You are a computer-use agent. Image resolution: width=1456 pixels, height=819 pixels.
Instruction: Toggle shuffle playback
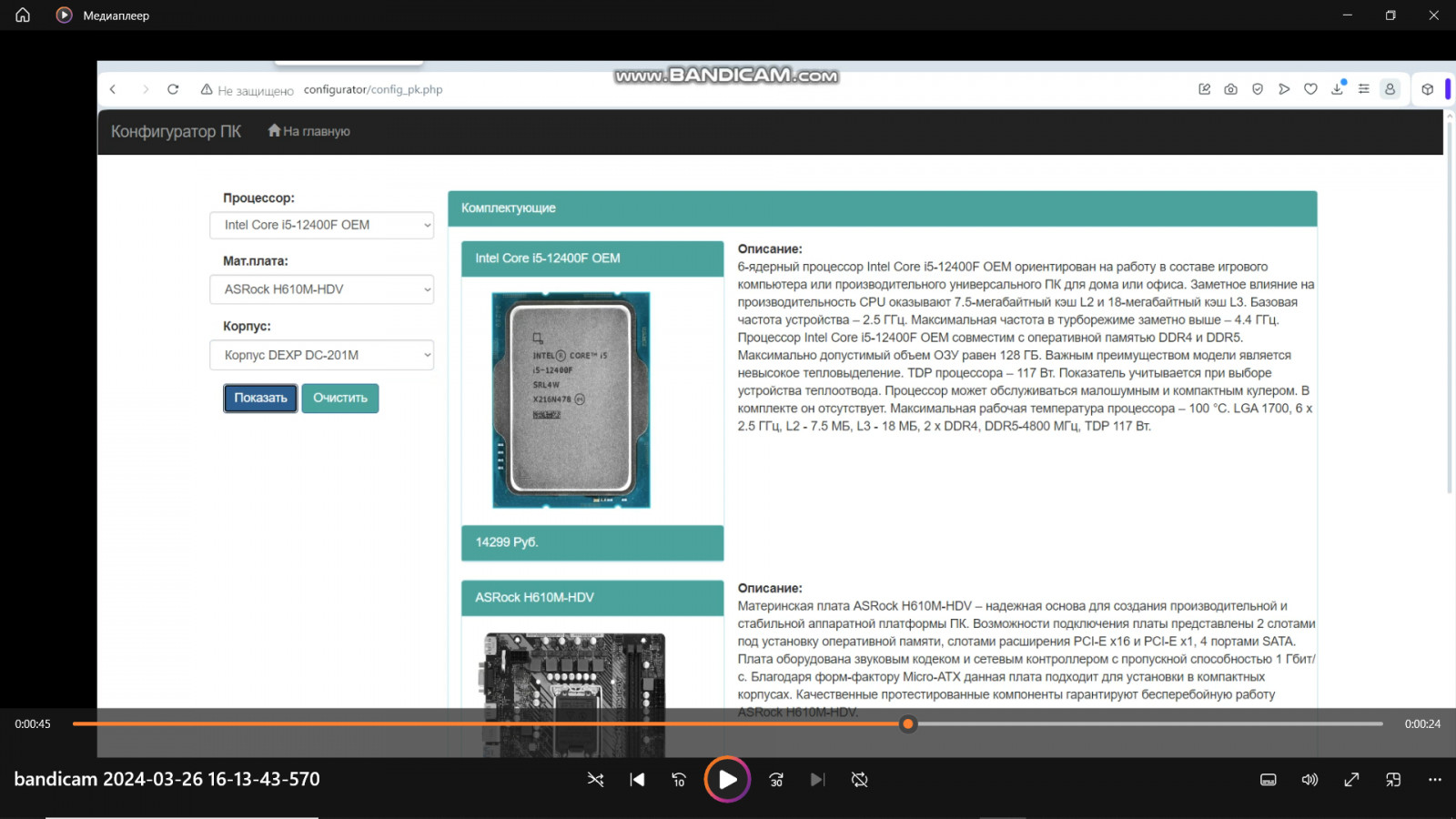coord(595,780)
